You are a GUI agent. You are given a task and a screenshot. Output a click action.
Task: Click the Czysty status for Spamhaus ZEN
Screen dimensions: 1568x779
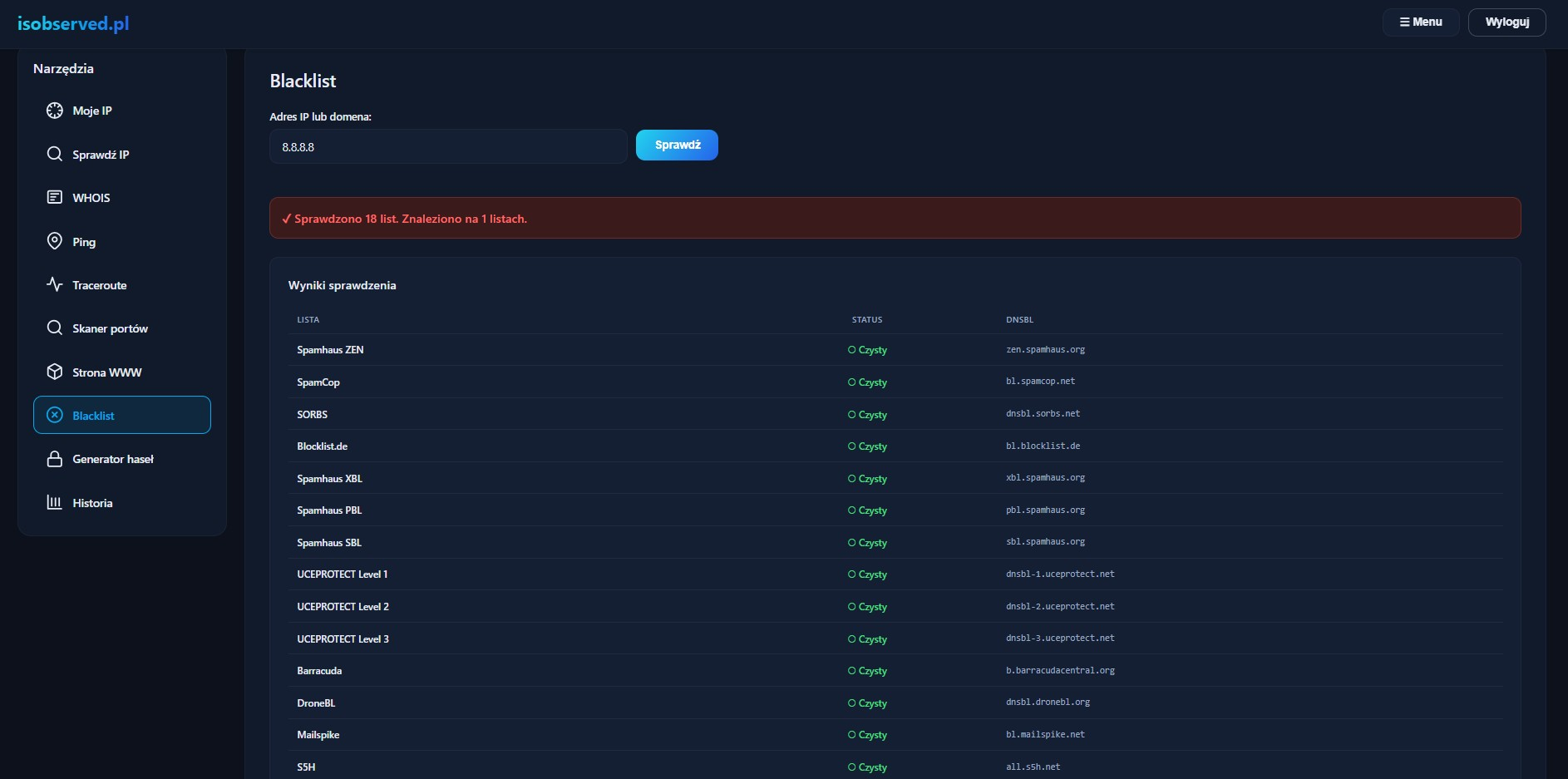867,350
